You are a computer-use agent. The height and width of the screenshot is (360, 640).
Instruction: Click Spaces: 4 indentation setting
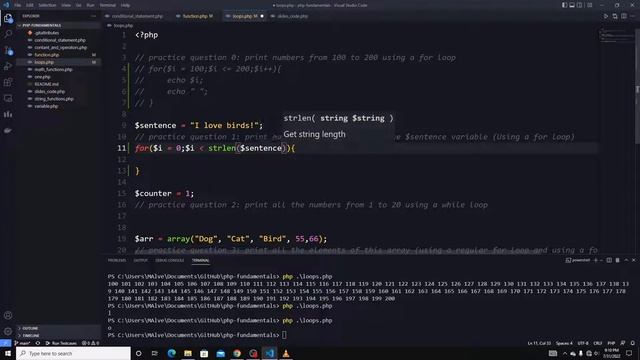(x=564, y=343)
